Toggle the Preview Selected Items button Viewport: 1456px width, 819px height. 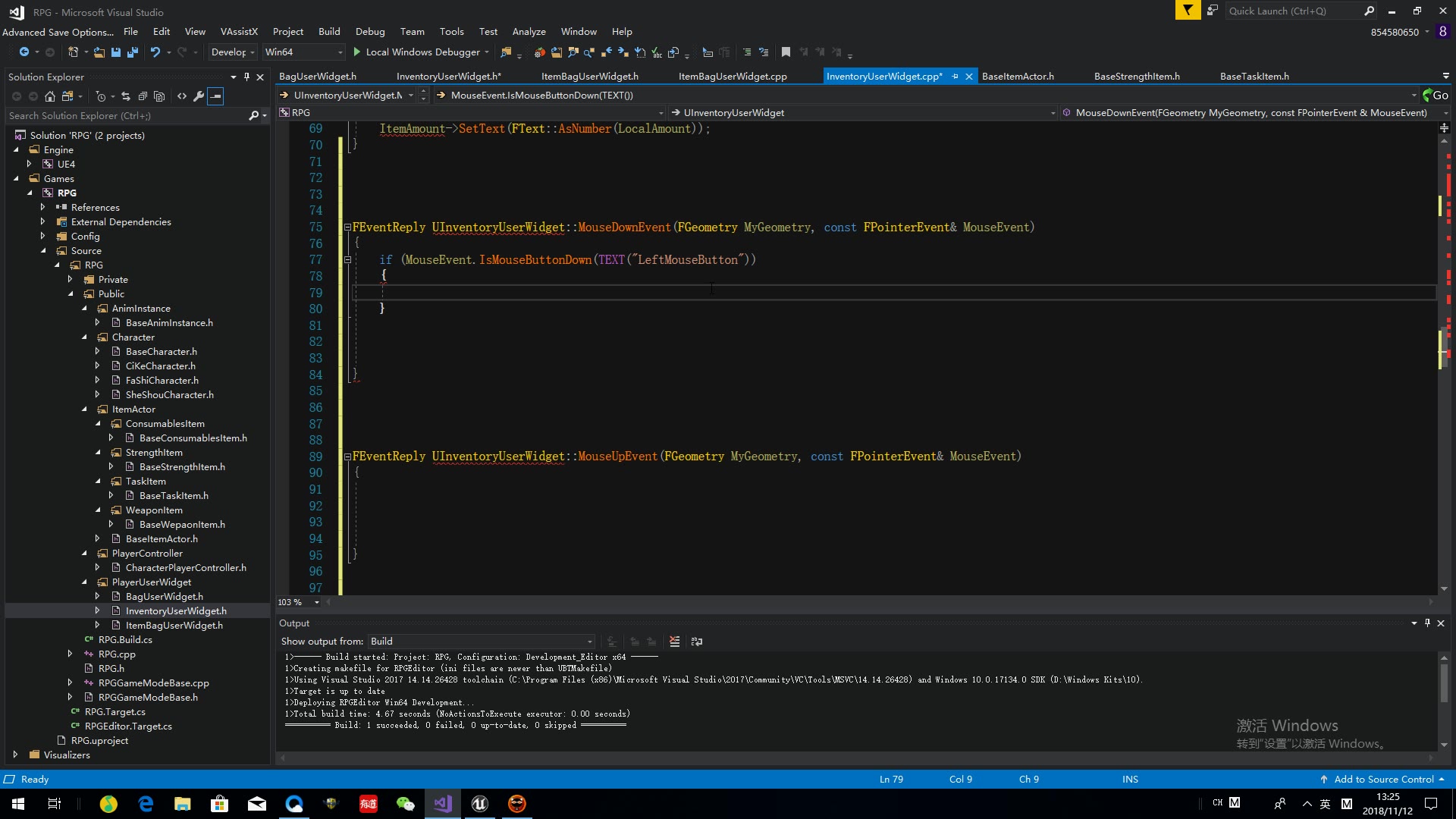click(215, 96)
